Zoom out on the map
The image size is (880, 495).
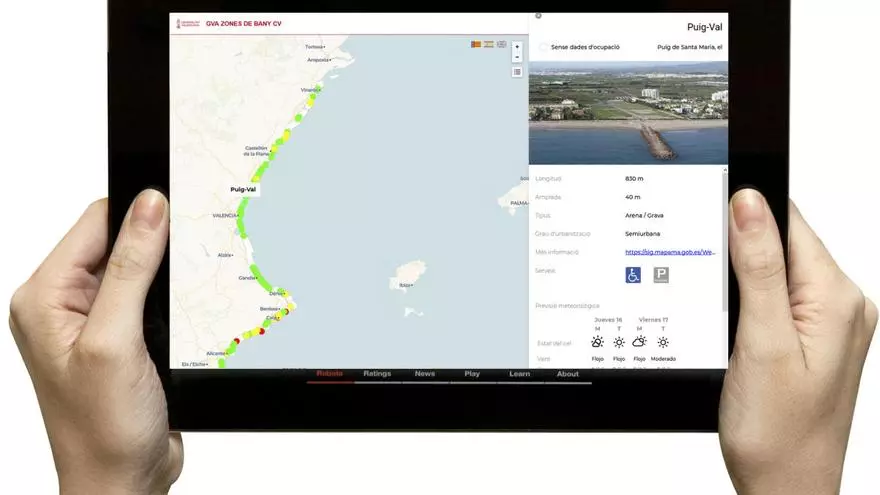point(517,57)
